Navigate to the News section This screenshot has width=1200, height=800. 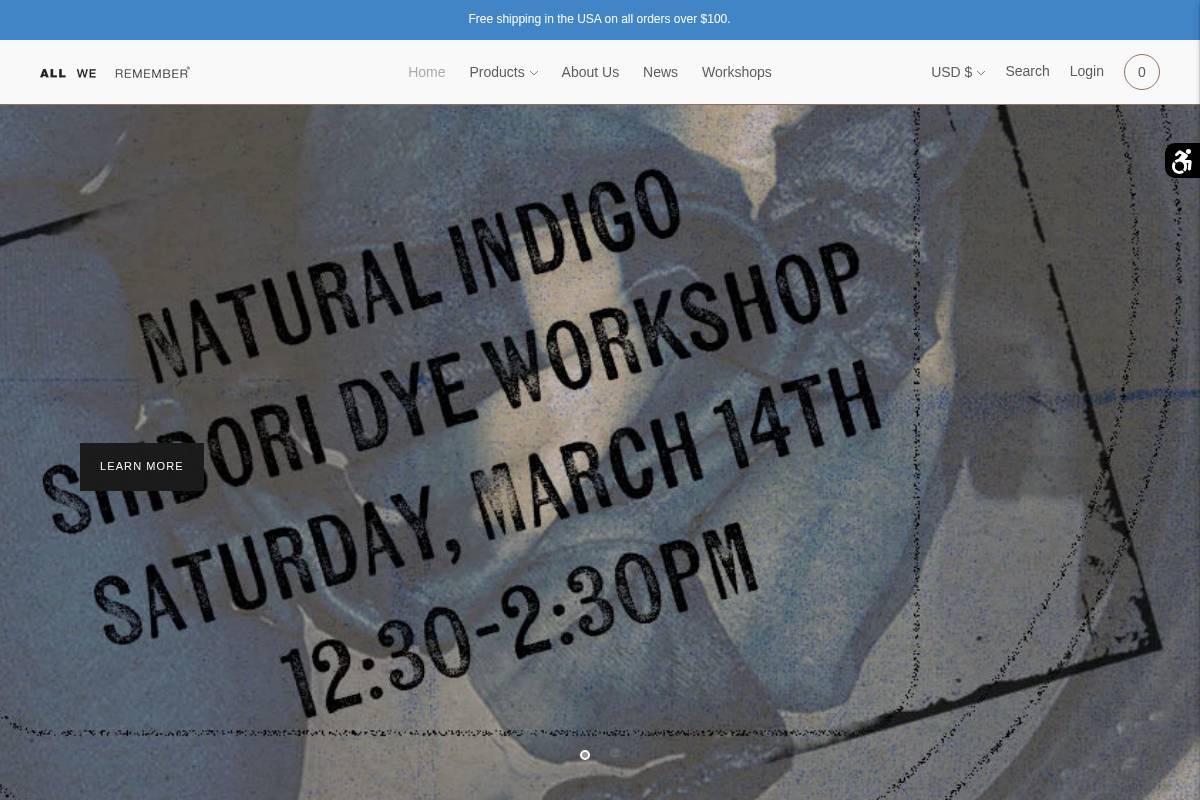point(660,72)
